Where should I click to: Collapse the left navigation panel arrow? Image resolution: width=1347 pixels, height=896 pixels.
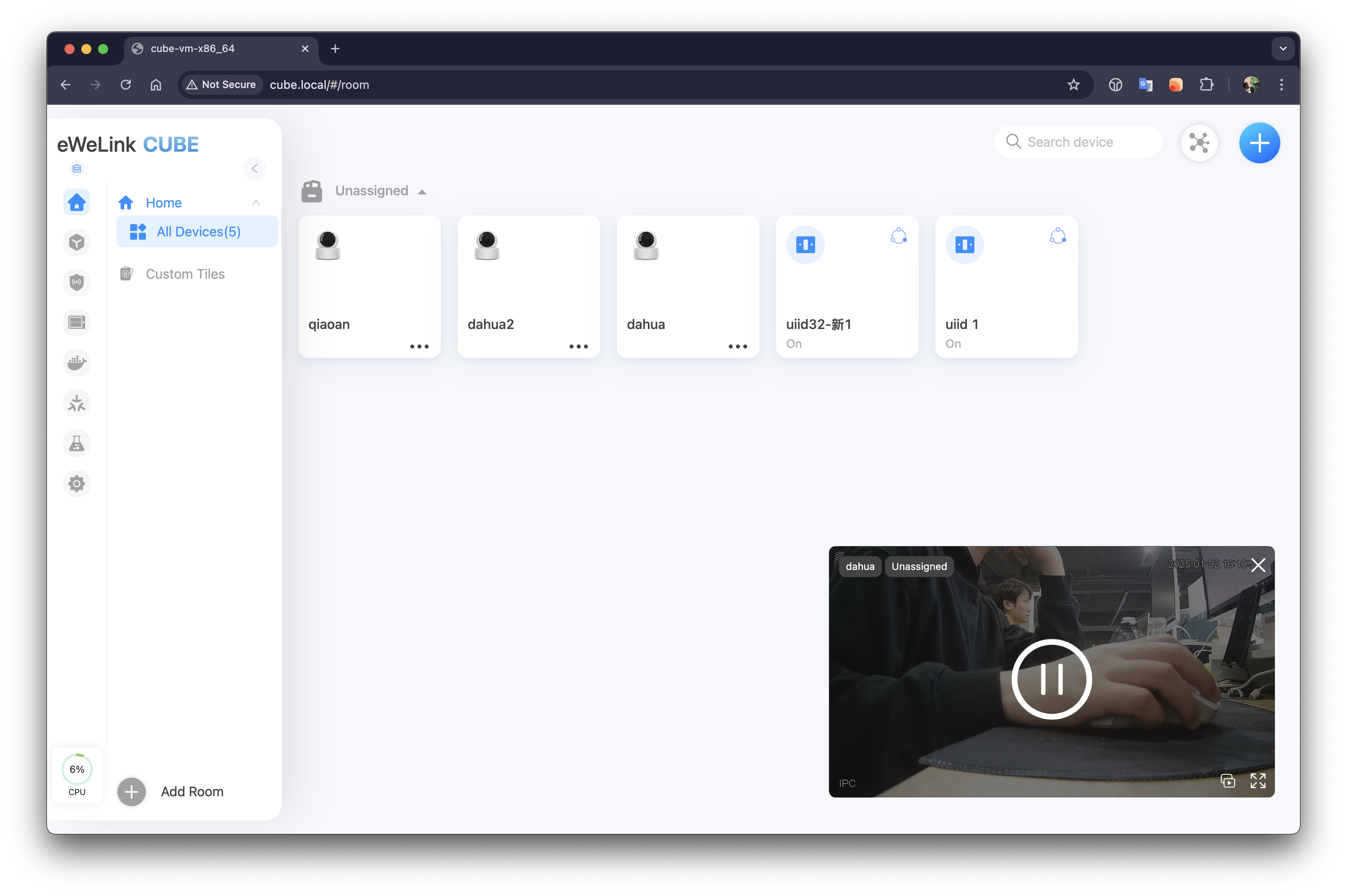pyautogui.click(x=255, y=168)
